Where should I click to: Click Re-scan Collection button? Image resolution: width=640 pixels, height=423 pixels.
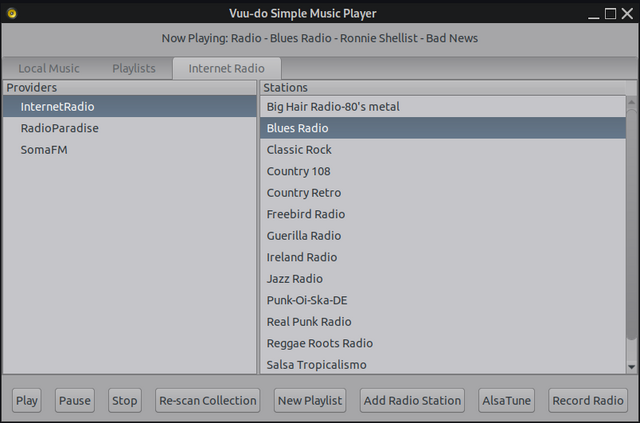point(208,400)
